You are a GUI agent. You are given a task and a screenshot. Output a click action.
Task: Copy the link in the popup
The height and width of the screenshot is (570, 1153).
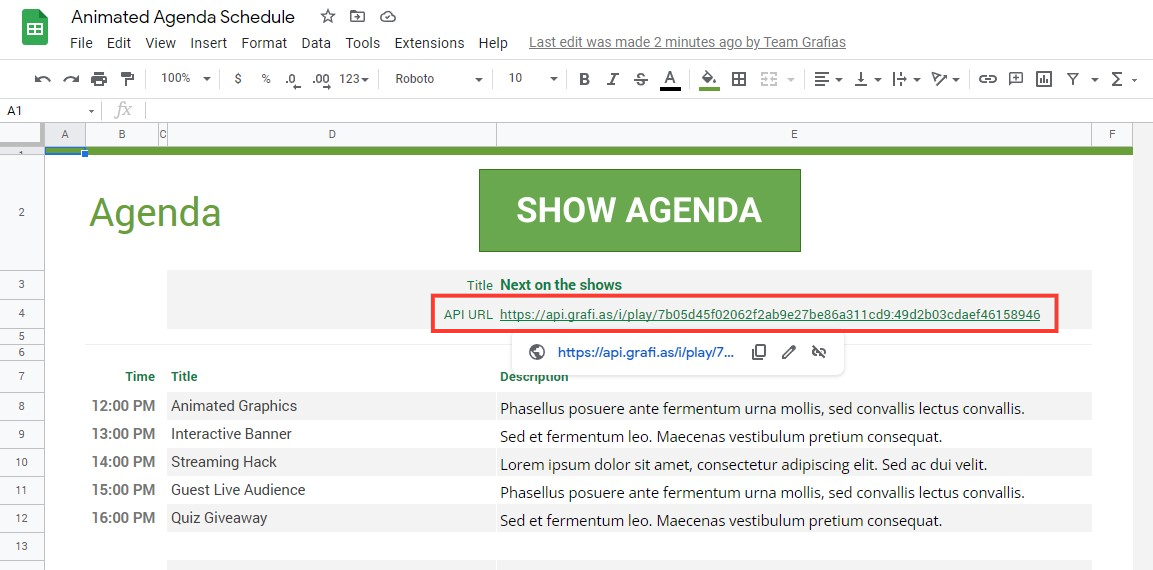tap(759, 352)
